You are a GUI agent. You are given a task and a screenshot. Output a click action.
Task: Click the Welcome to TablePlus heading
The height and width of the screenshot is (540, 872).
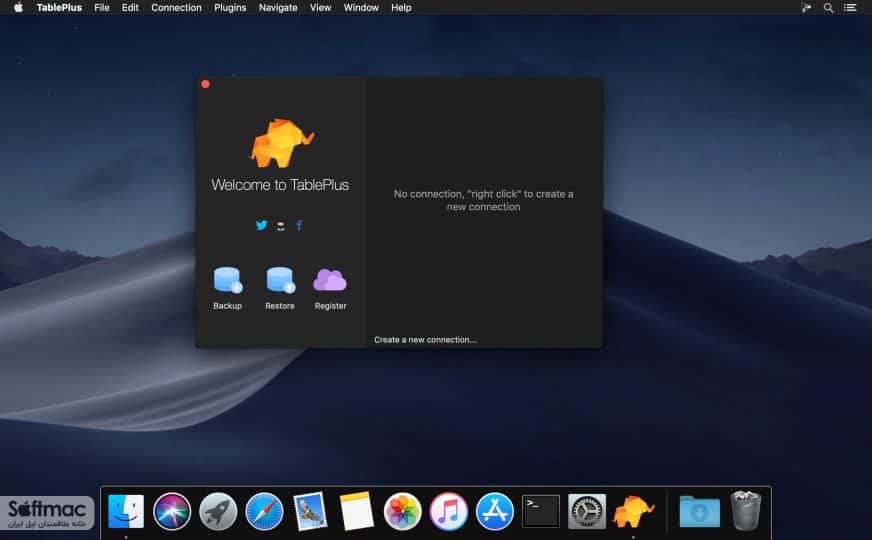point(280,185)
